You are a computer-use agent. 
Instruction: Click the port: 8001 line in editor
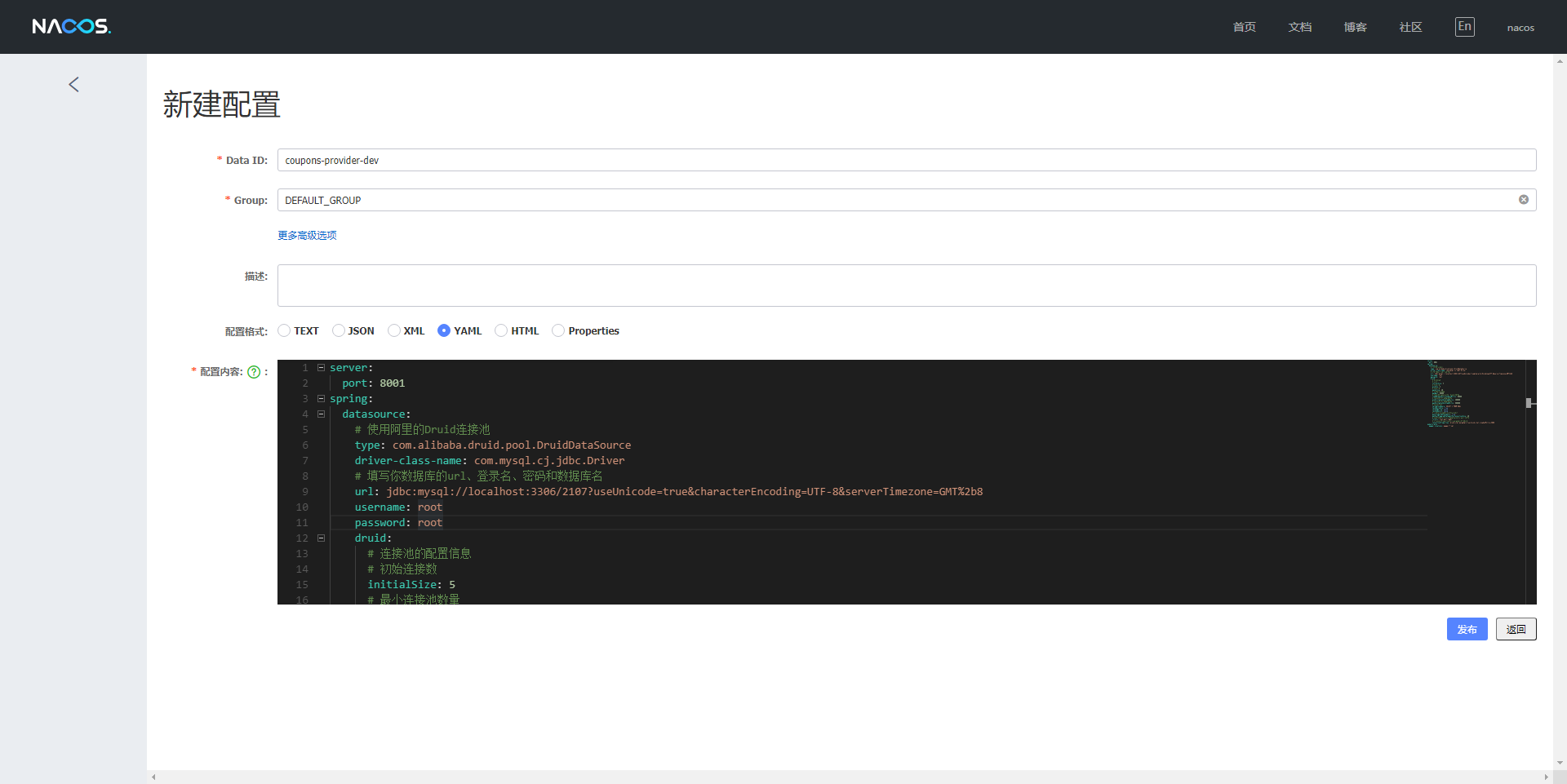pyautogui.click(x=373, y=383)
